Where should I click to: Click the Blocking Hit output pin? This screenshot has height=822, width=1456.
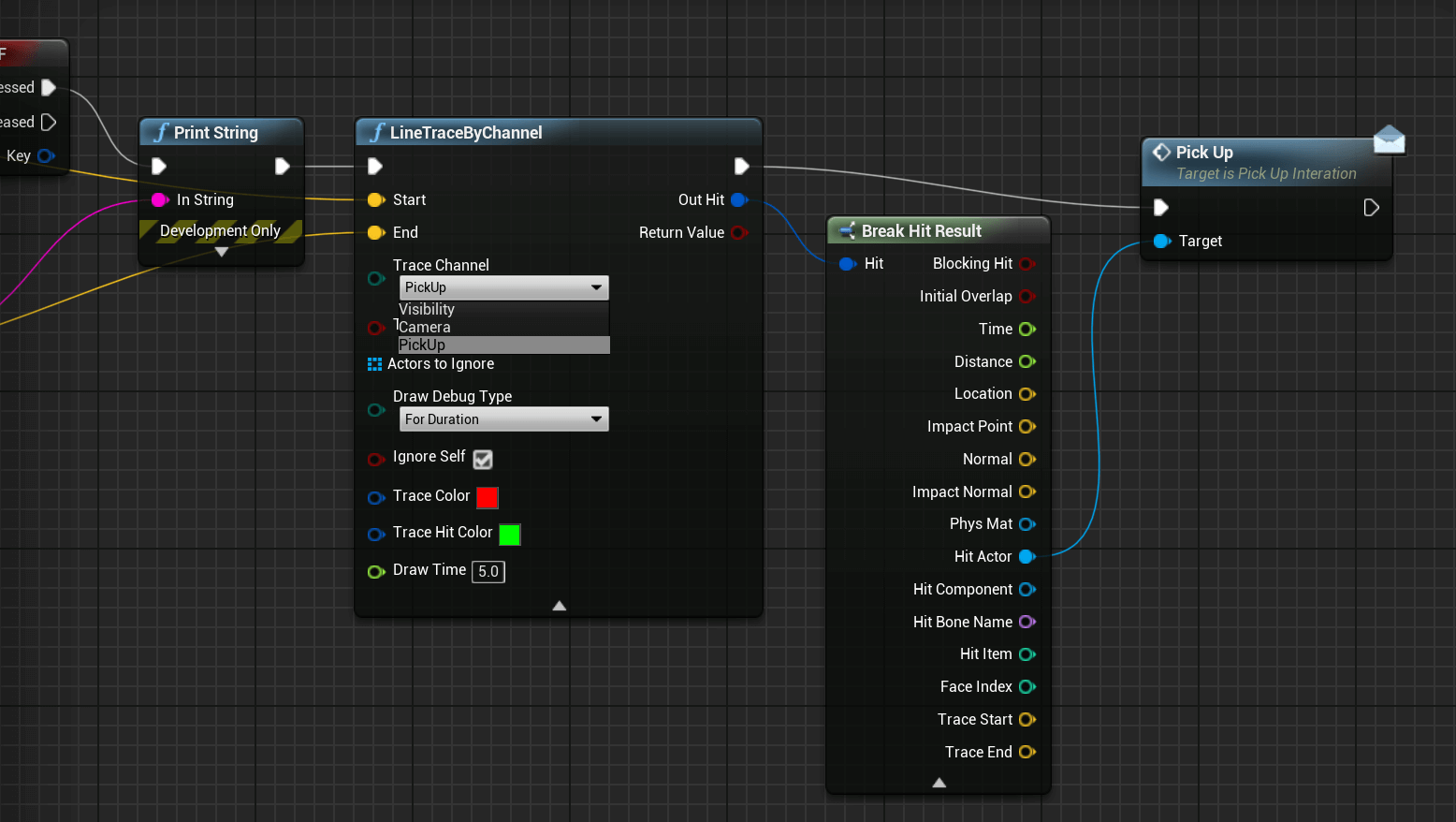pos(1027,264)
